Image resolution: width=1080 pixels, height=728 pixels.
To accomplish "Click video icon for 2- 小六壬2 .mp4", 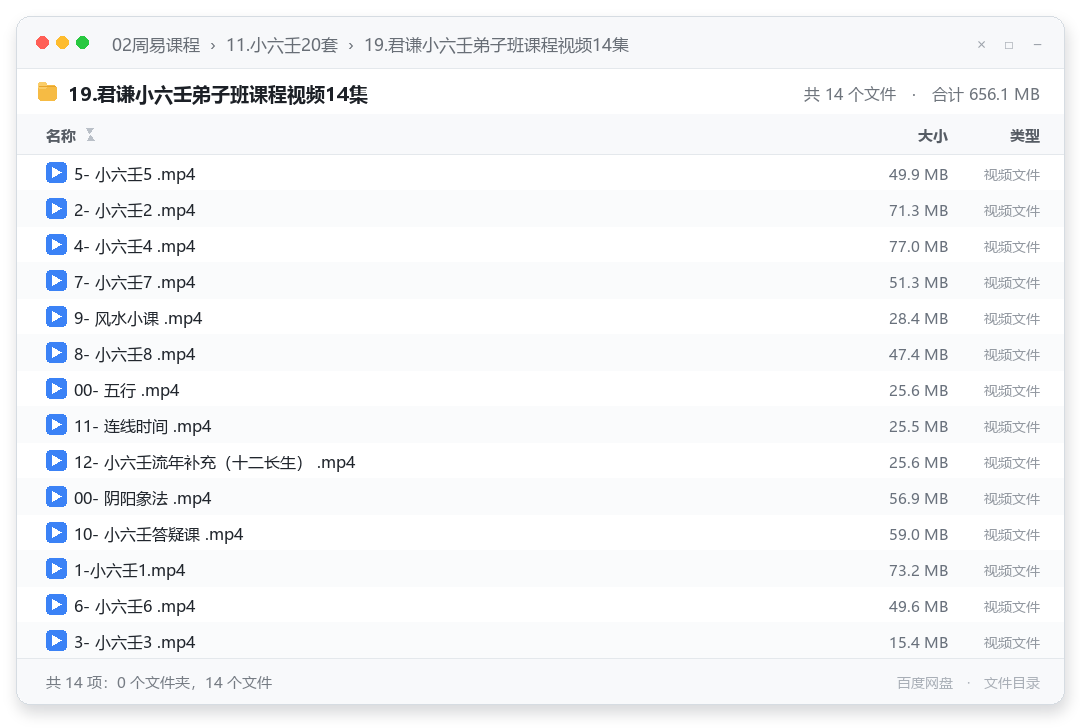I will pos(56,209).
